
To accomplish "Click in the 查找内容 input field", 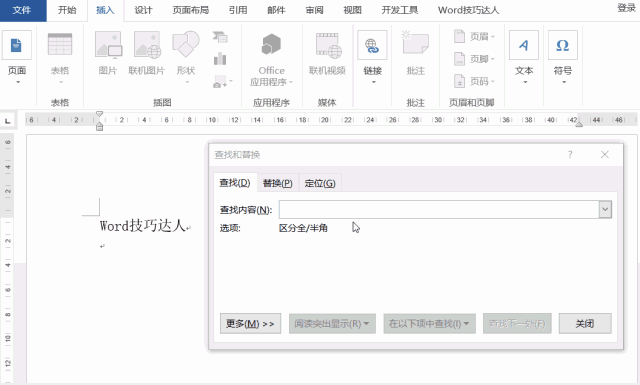I will [439, 209].
